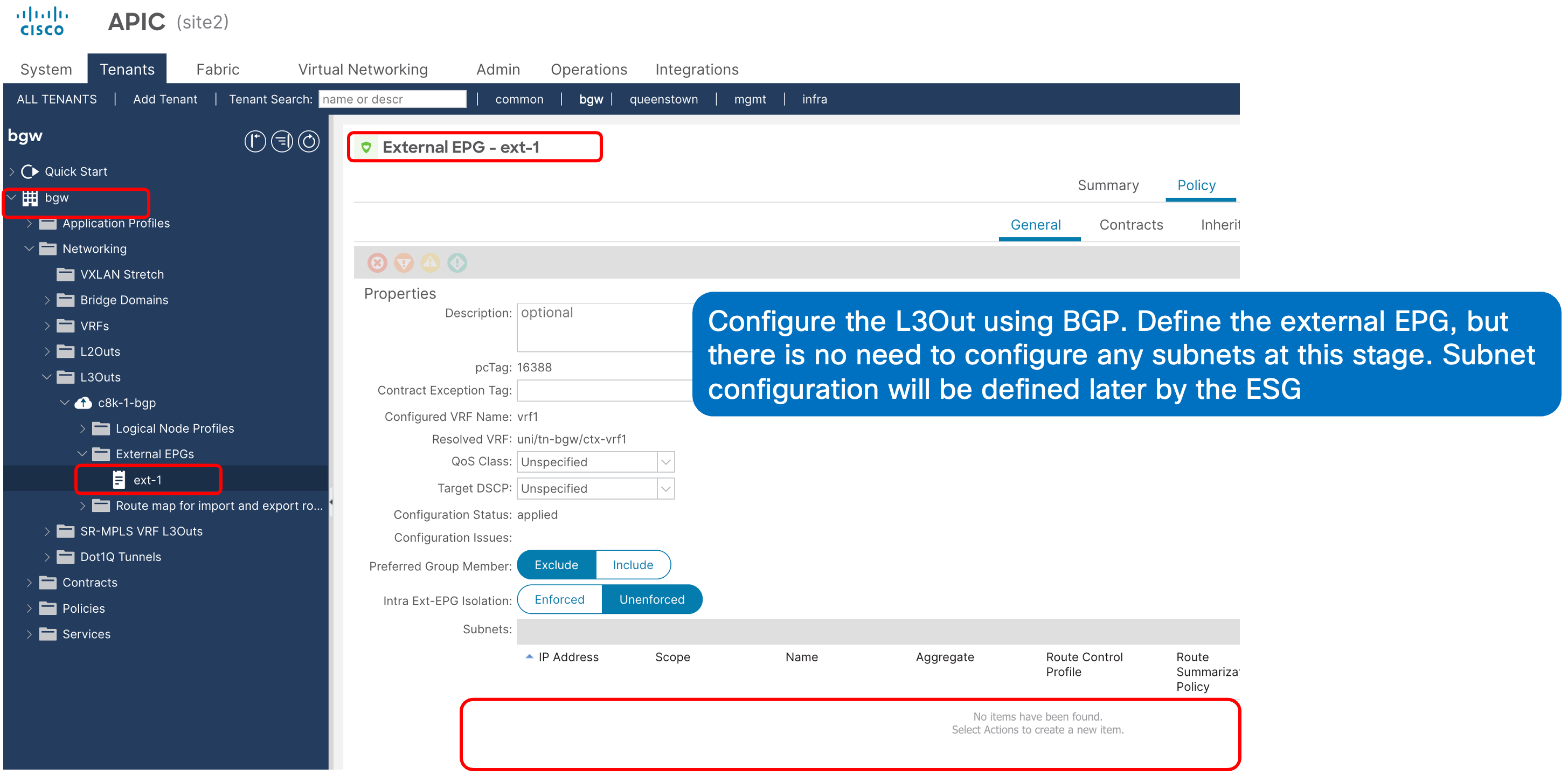The image size is (1568, 775).
Task: Expand the VRFs node
Action: point(47,326)
